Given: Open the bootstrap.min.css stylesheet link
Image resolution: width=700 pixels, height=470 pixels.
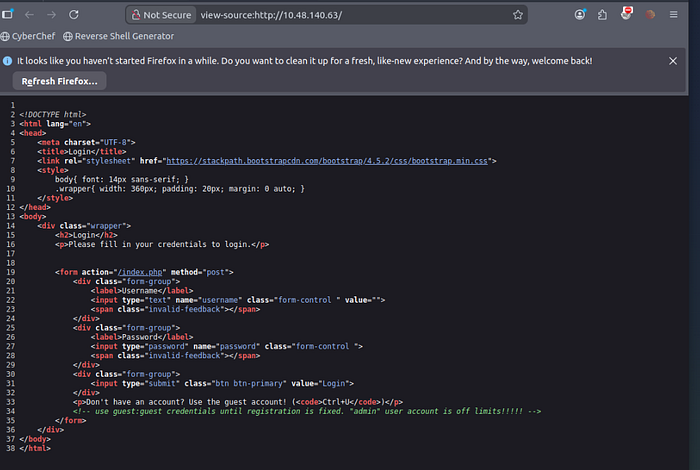Looking at the screenshot, I should click(x=327, y=161).
